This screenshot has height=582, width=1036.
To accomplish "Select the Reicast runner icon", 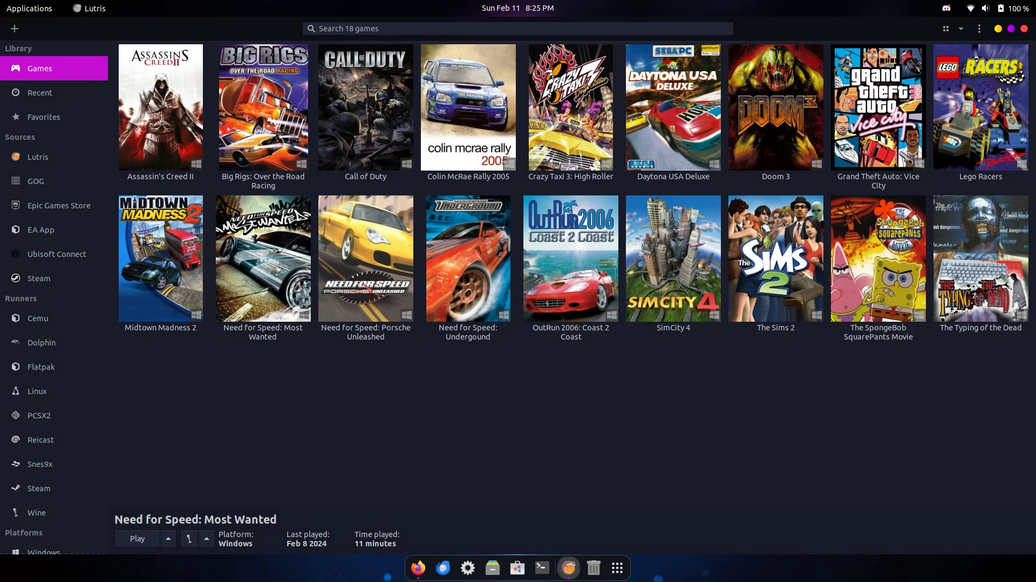I will click(16, 439).
